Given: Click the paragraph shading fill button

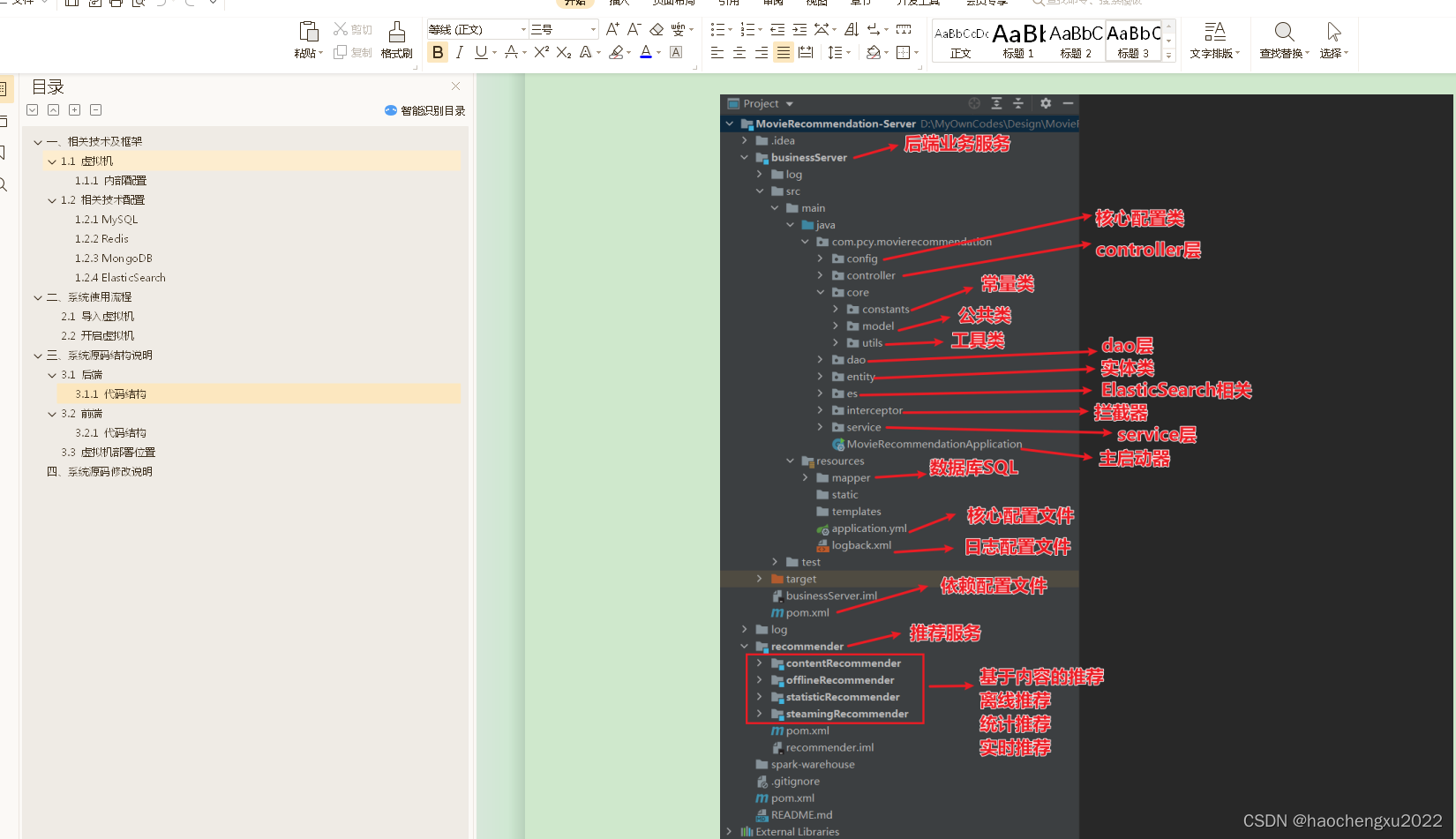Looking at the screenshot, I should [x=873, y=53].
